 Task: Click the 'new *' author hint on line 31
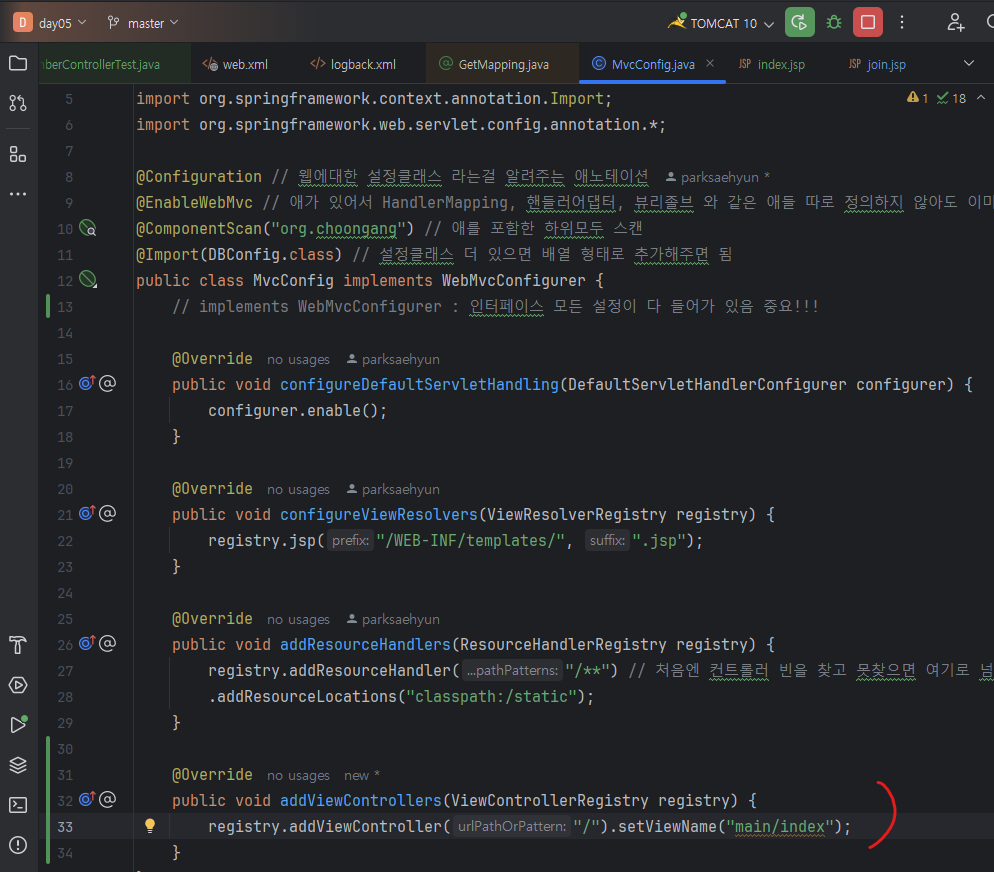(x=362, y=775)
